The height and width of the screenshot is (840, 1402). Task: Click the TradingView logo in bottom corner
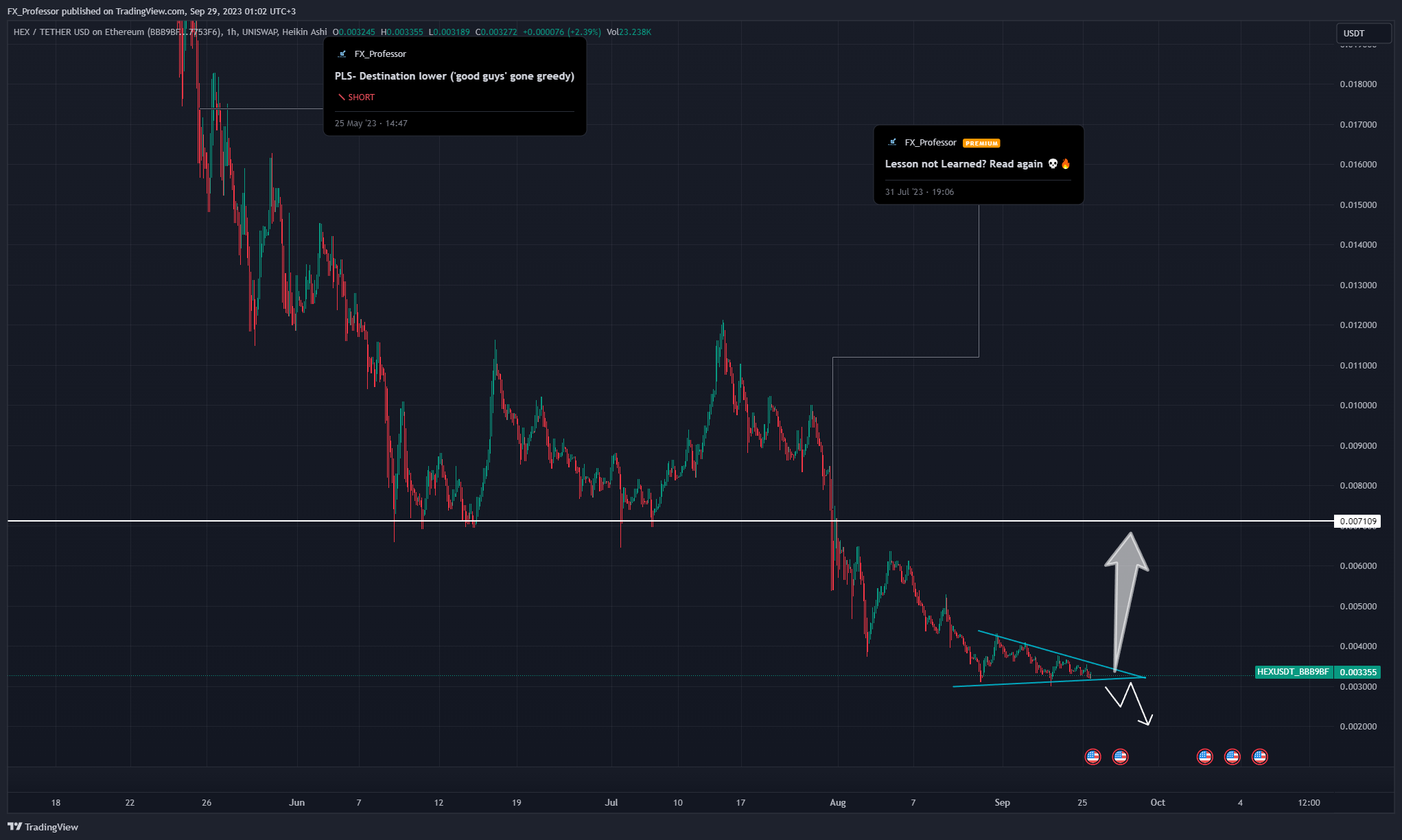coord(43,827)
